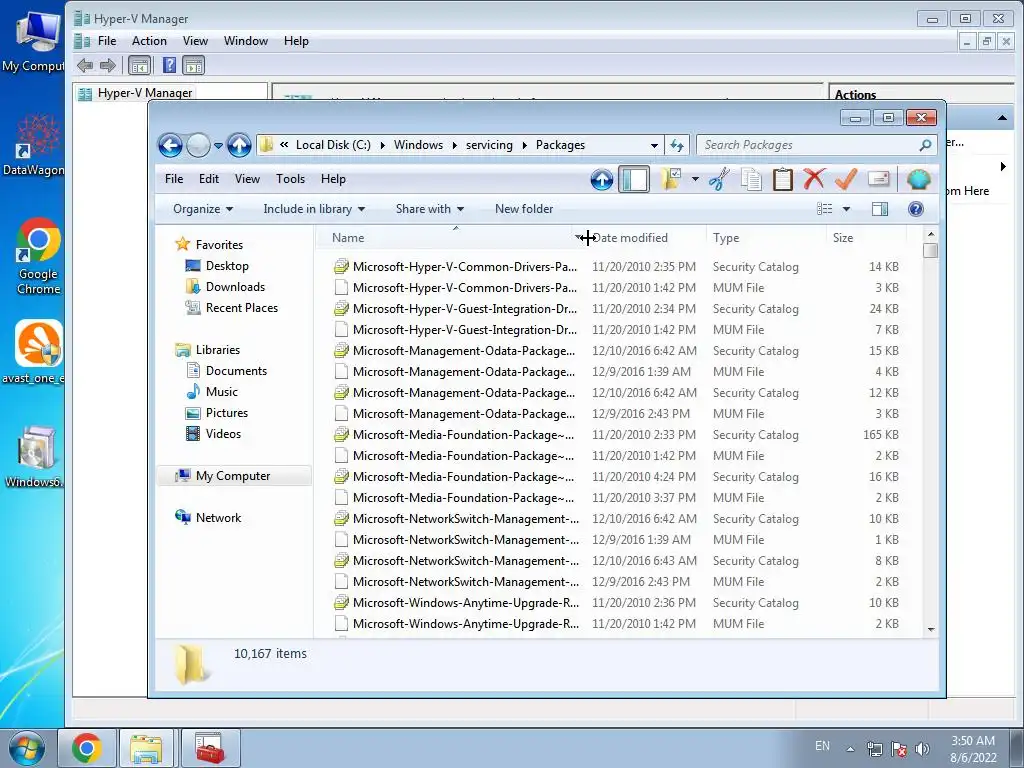Open Window menu in Hyper-V Manager
The width and height of the screenshot is (1024, 768).
tap(246, 41)
